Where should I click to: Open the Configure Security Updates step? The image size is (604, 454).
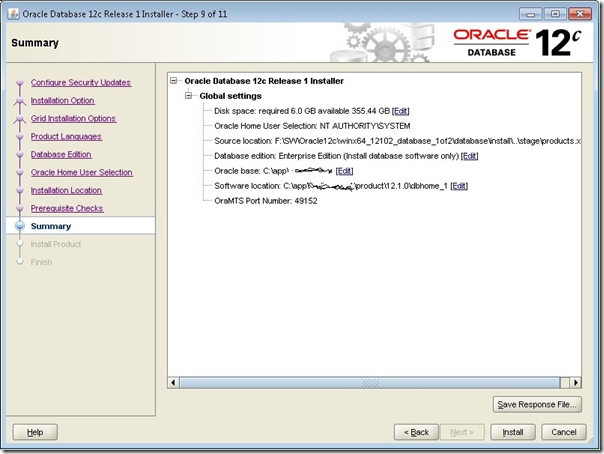coord(81,82)
